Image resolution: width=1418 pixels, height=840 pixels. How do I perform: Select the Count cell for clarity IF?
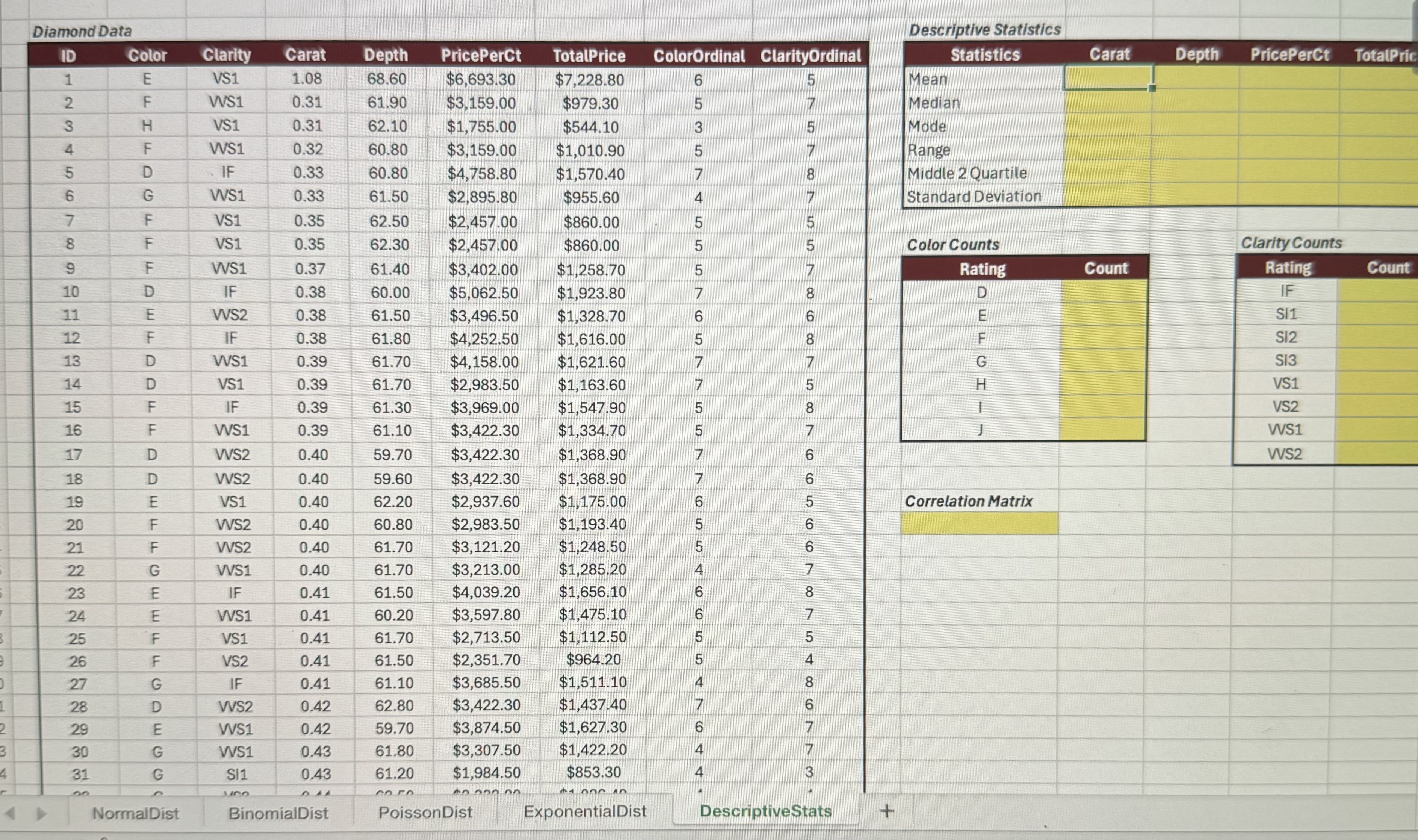pyautogui.click(x=1386, y=291)
